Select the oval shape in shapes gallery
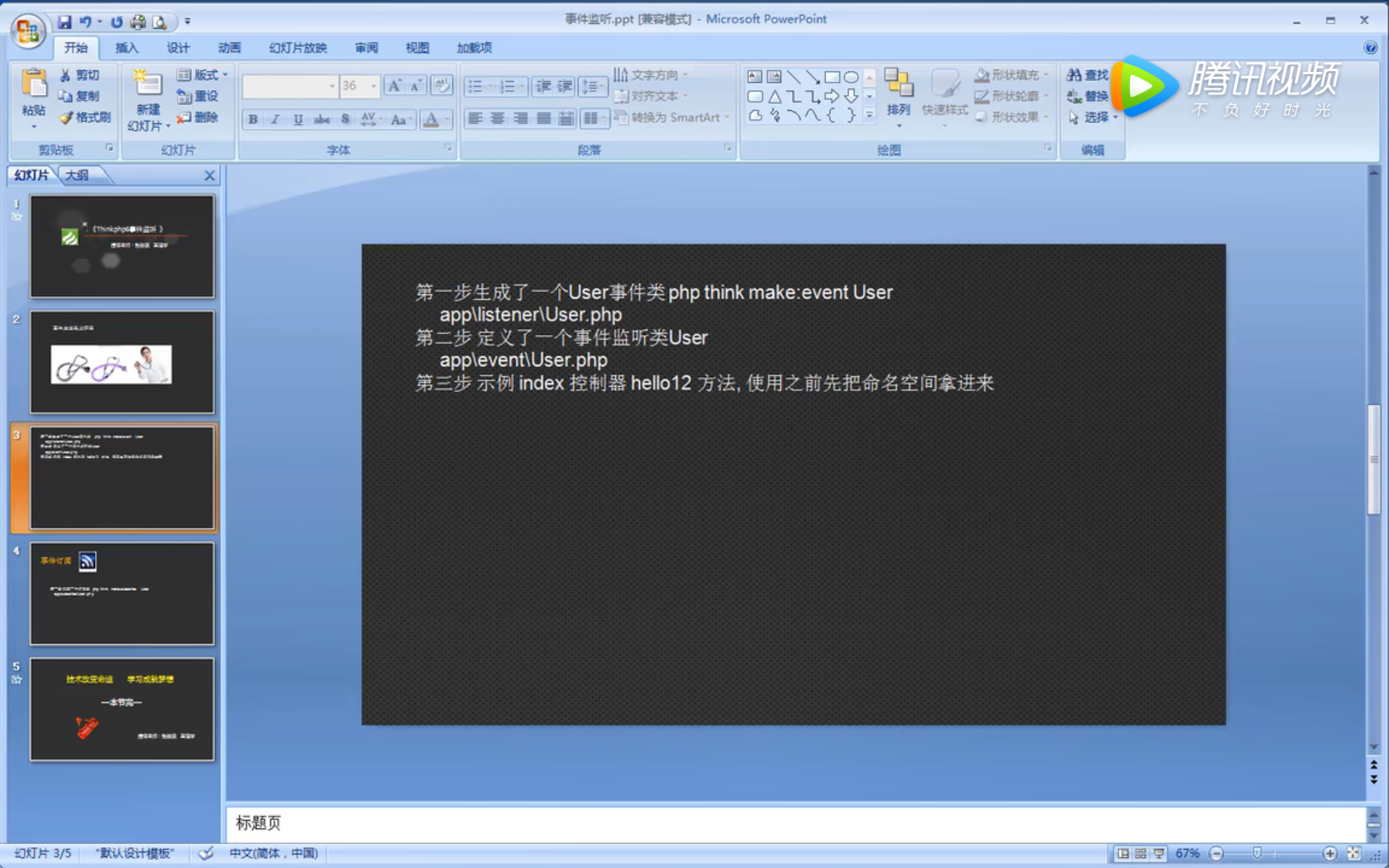 tap(851, 77)
